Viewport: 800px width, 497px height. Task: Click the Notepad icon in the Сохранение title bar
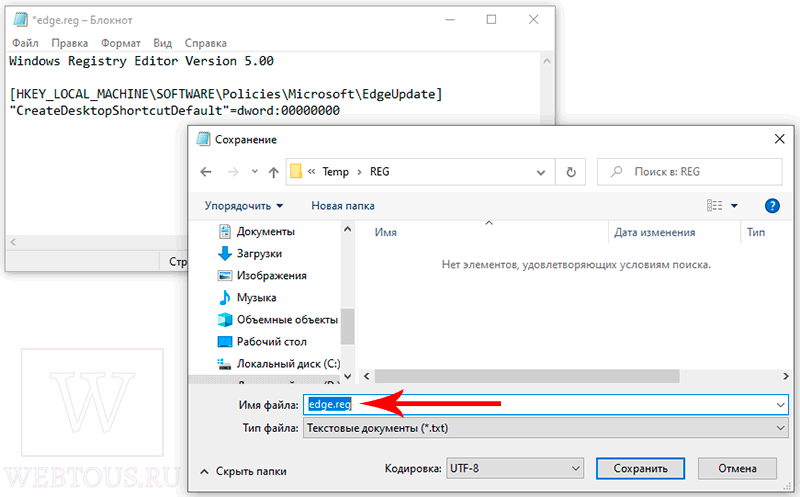204,139
